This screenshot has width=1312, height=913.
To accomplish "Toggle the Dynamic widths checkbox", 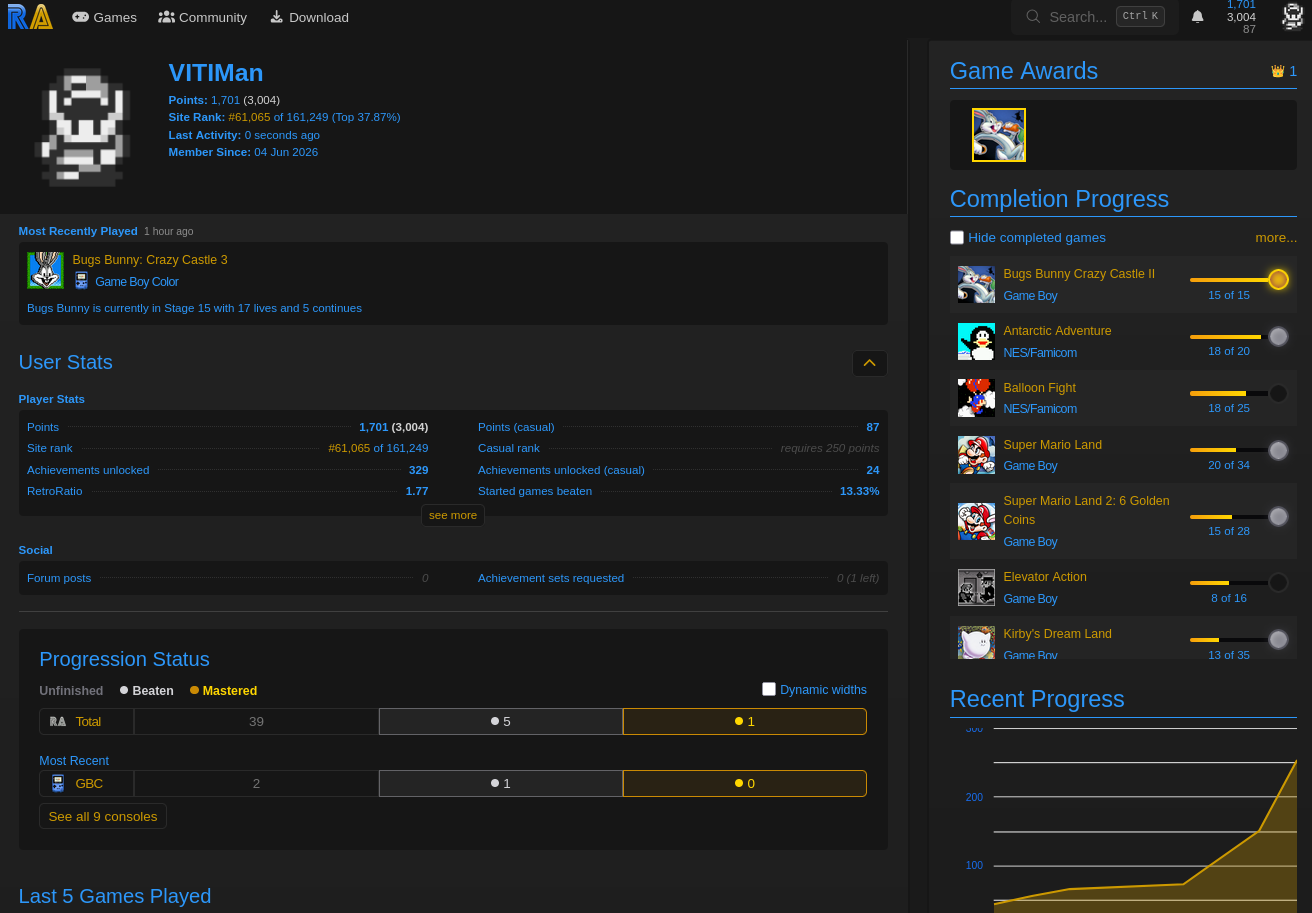I will pos(769,689).
